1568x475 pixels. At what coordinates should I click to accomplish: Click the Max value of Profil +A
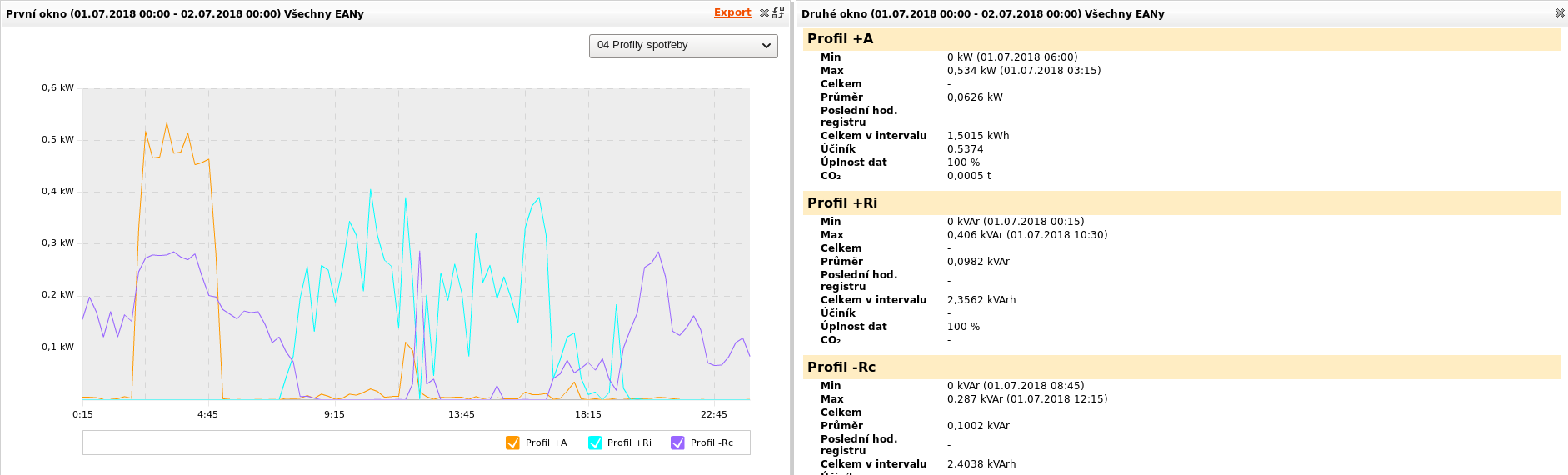coord(1023,71)
